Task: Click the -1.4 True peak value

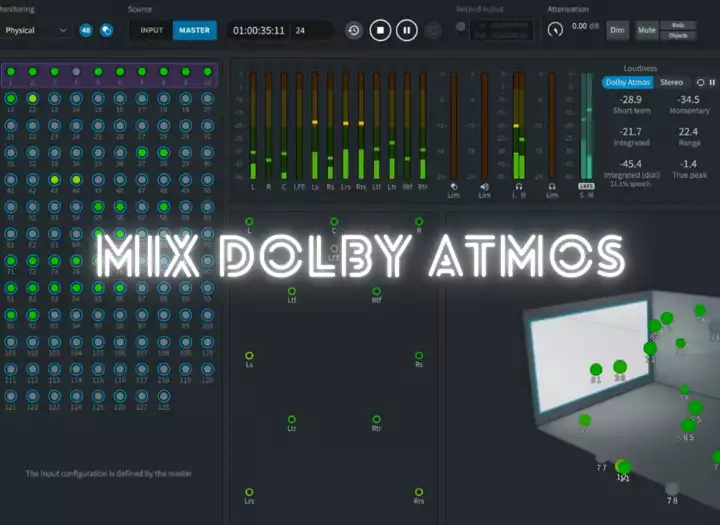Action: click(x=688, y=164)
